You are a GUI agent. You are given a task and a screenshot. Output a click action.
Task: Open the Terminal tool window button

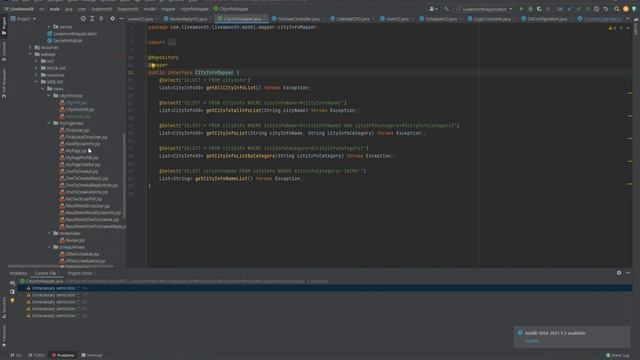(x=92, y=356)
